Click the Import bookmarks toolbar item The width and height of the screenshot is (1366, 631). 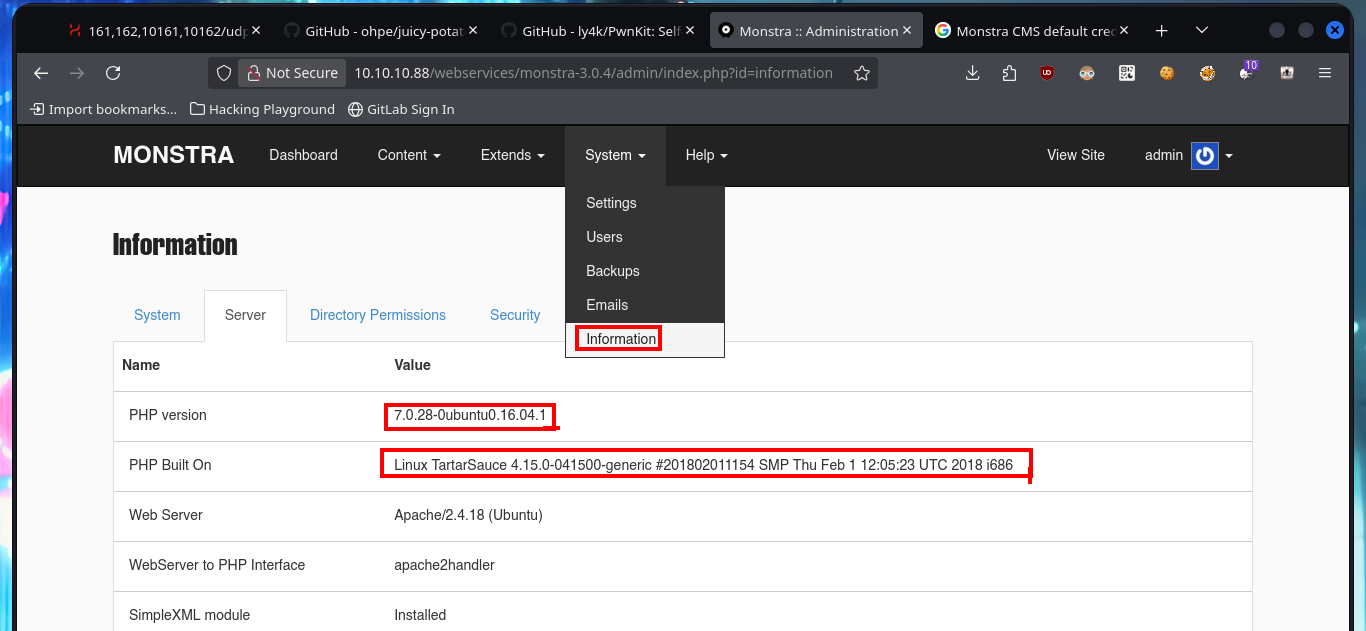point(103,109)
